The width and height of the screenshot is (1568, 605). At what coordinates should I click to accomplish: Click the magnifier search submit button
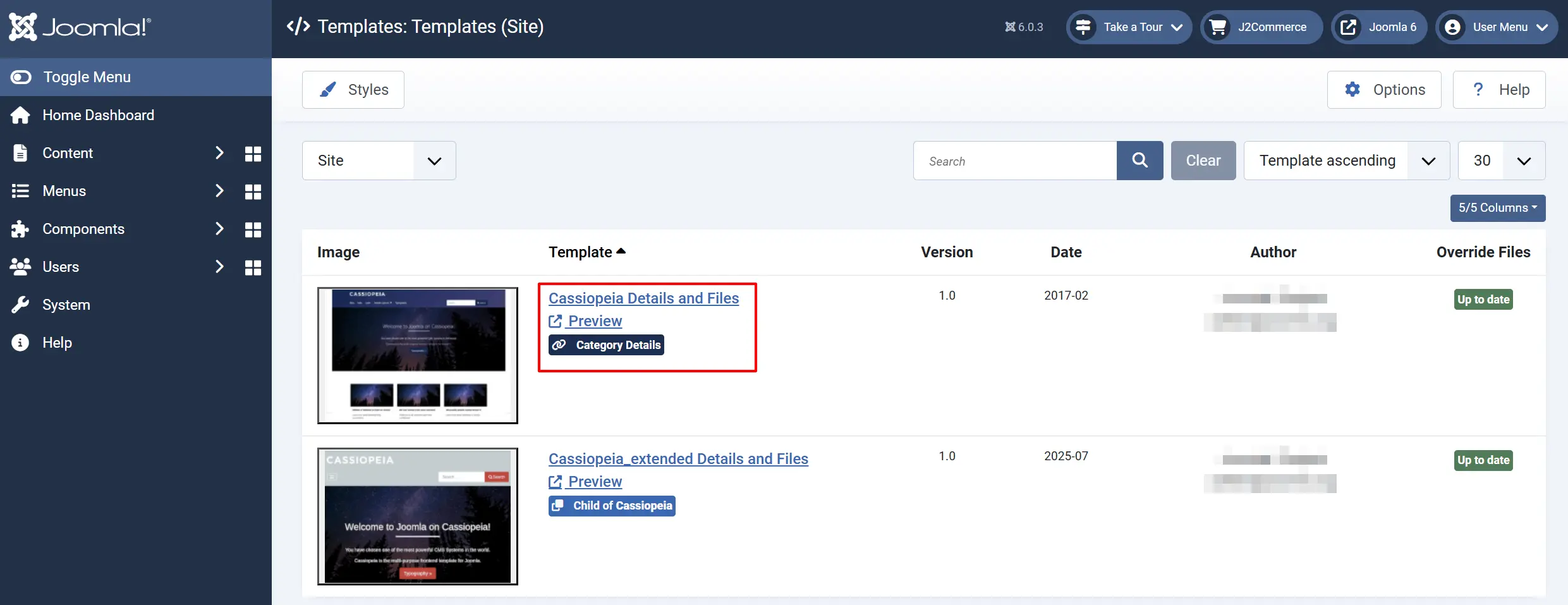click(x=1140, y=161)
